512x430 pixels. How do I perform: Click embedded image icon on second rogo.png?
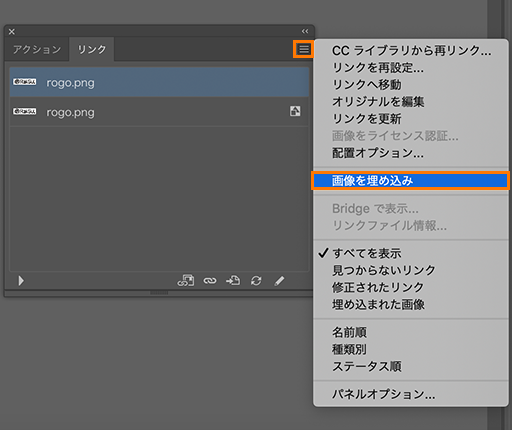pos(295,111)
